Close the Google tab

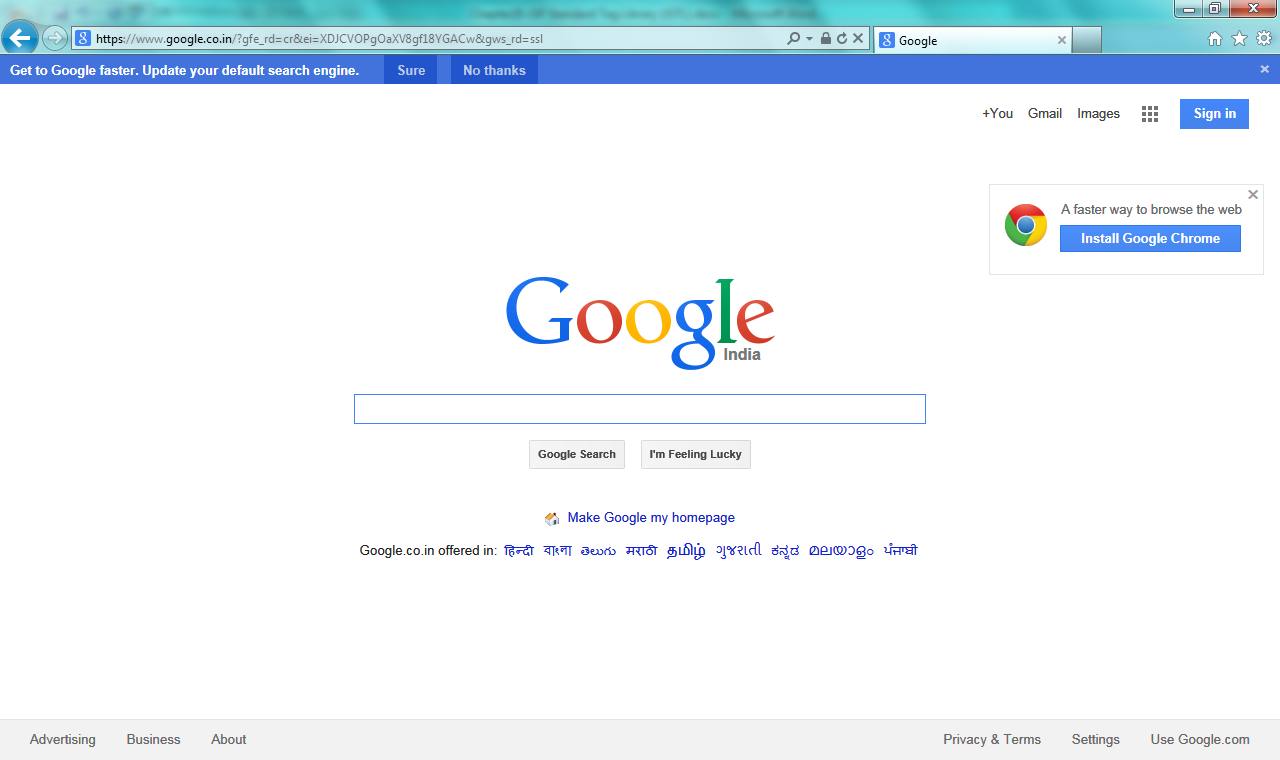(x=1062, y=40)
